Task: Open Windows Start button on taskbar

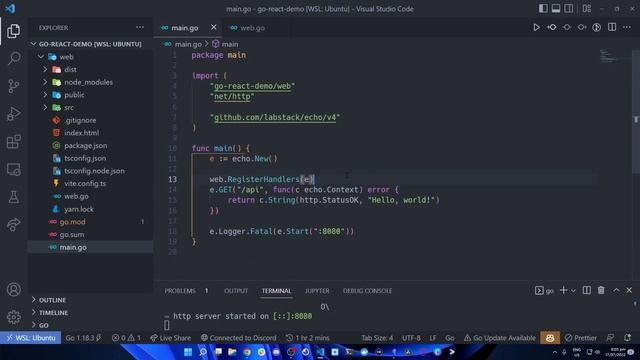Action: pos(188,352)
